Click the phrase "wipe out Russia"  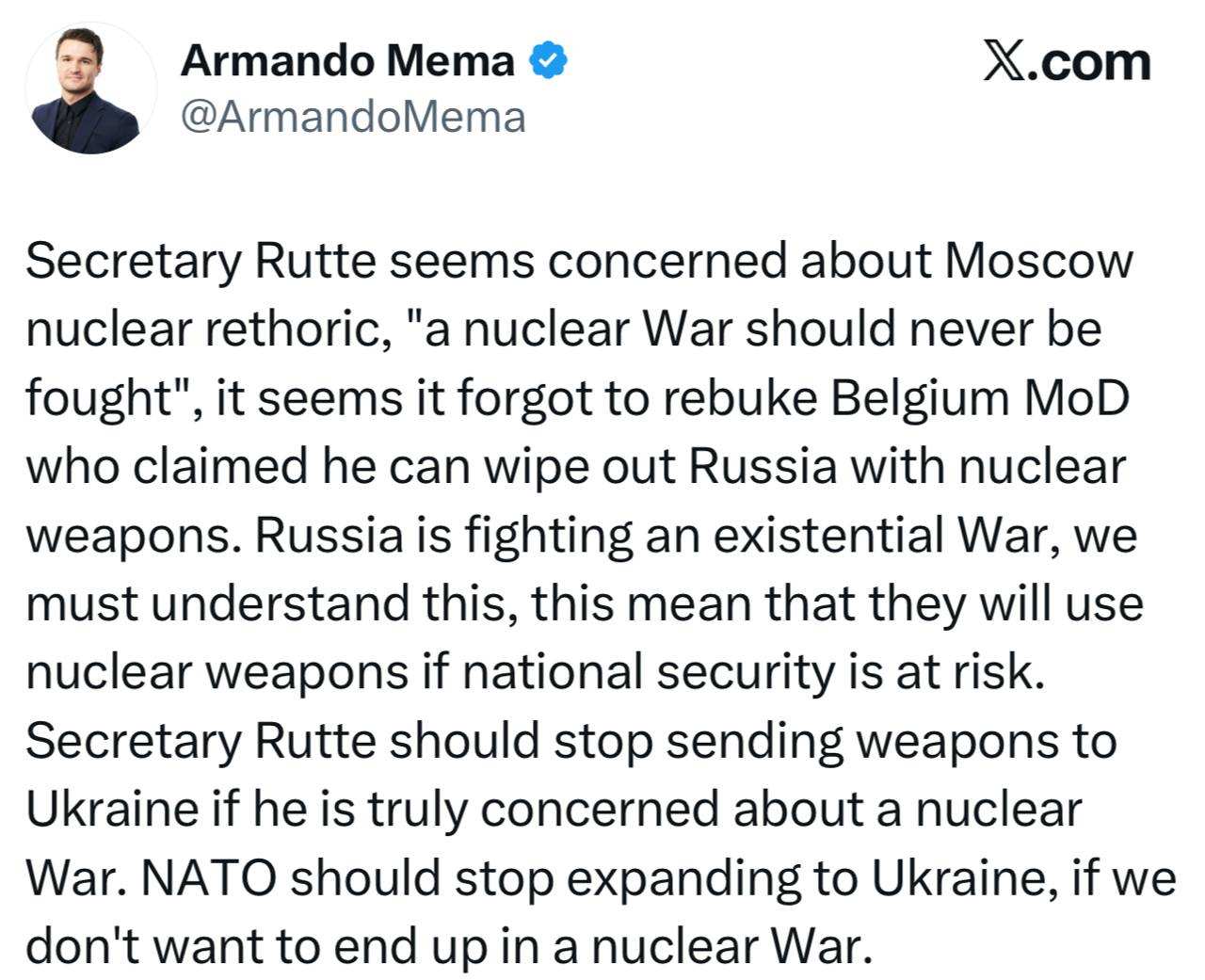coord(661,467)
